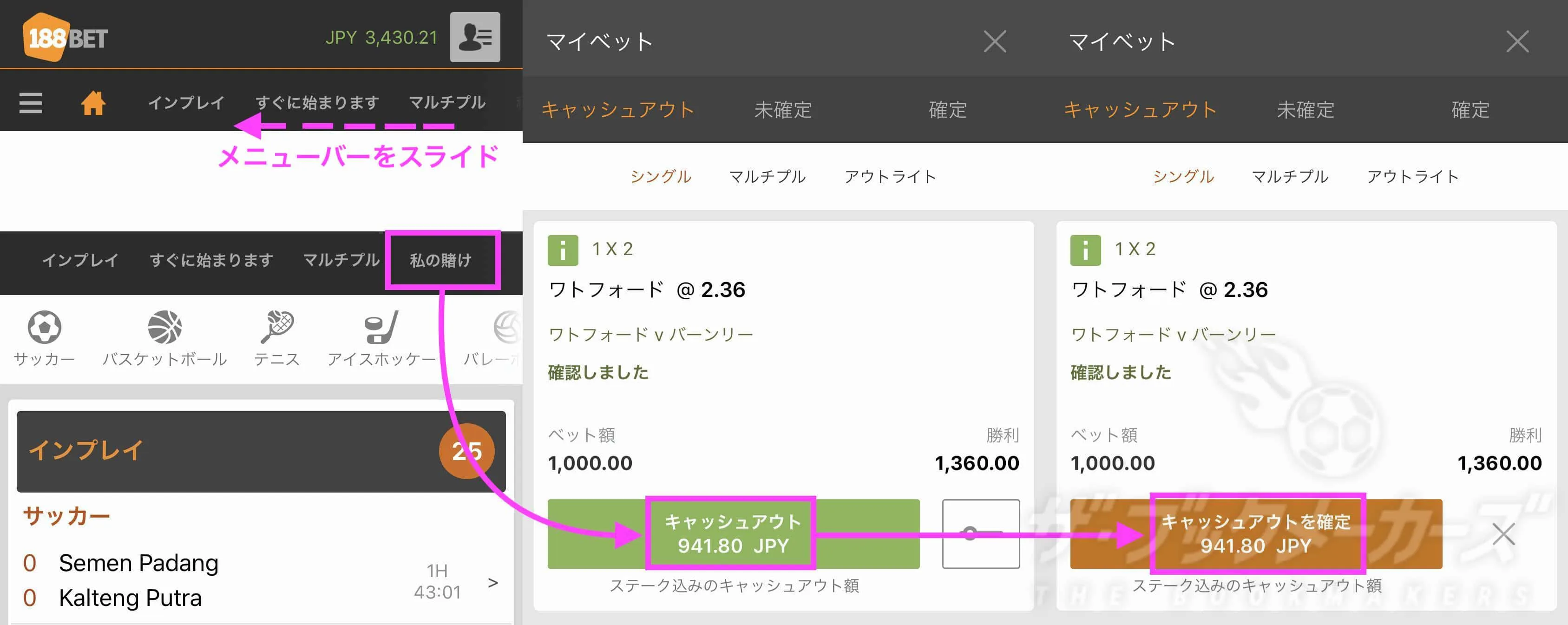Click the 1 X 2 market label in the middle card
The image size is (1568, 625).
612,249
